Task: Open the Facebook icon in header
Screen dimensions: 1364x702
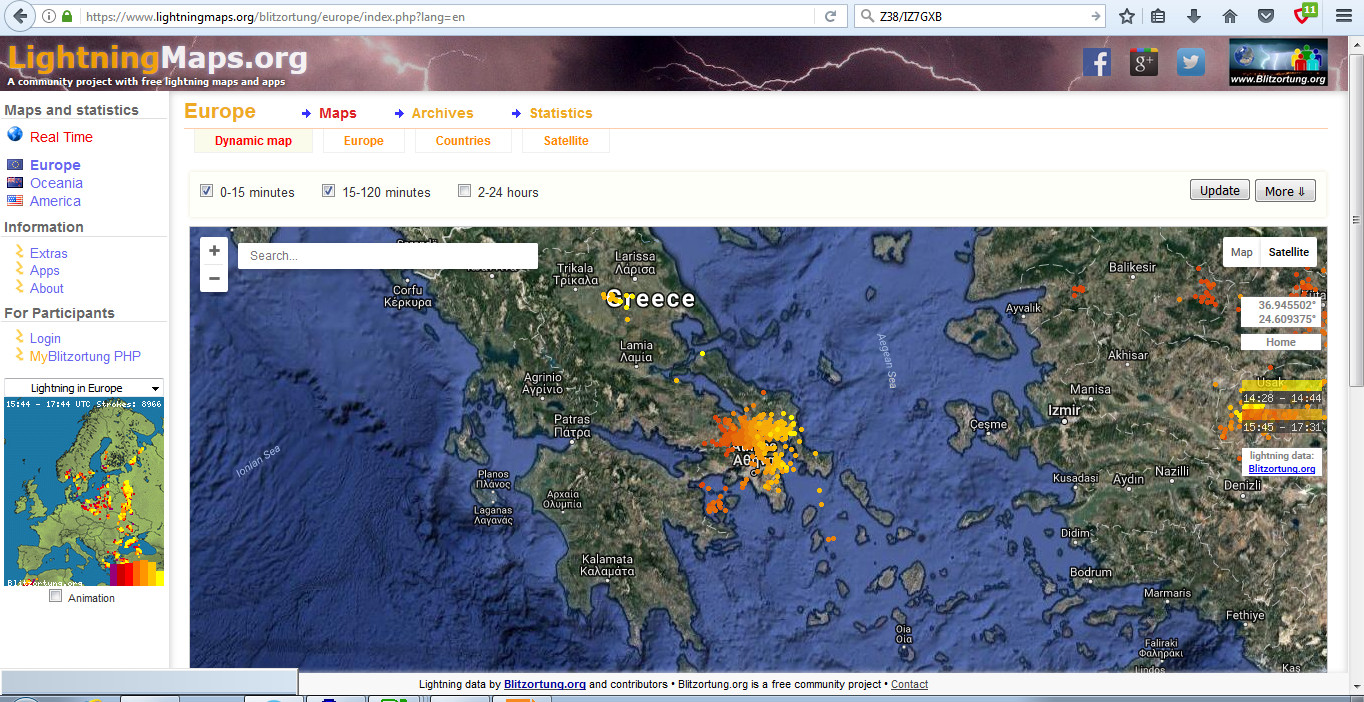Action: tap(1097, 62)
